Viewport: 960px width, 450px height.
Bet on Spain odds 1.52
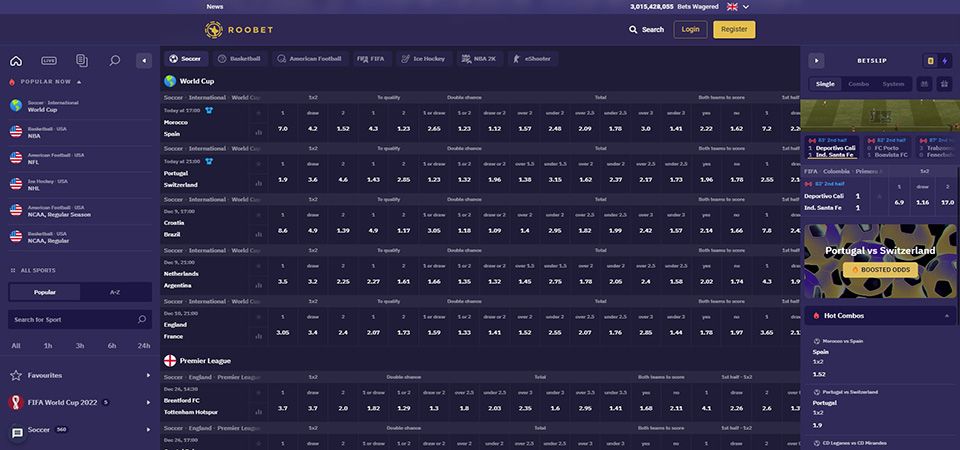[343, 129]
